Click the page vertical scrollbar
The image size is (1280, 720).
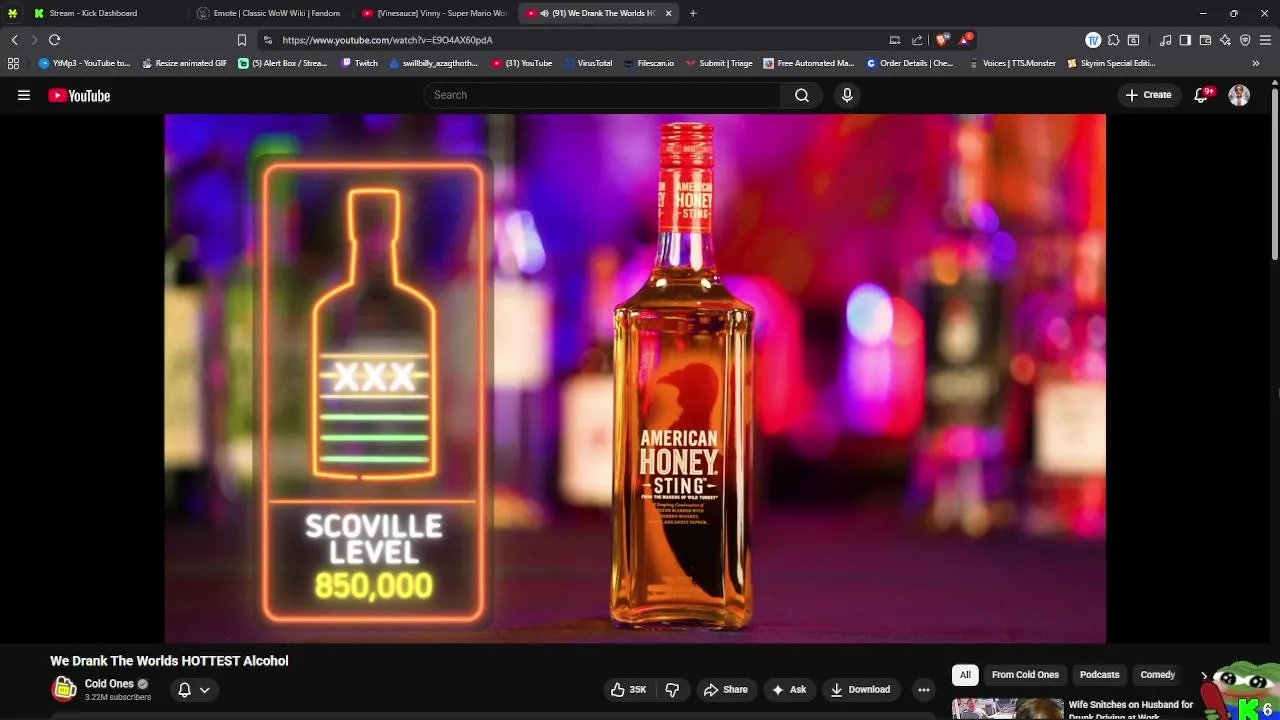pyautogui.click(x=1274, y=175)
